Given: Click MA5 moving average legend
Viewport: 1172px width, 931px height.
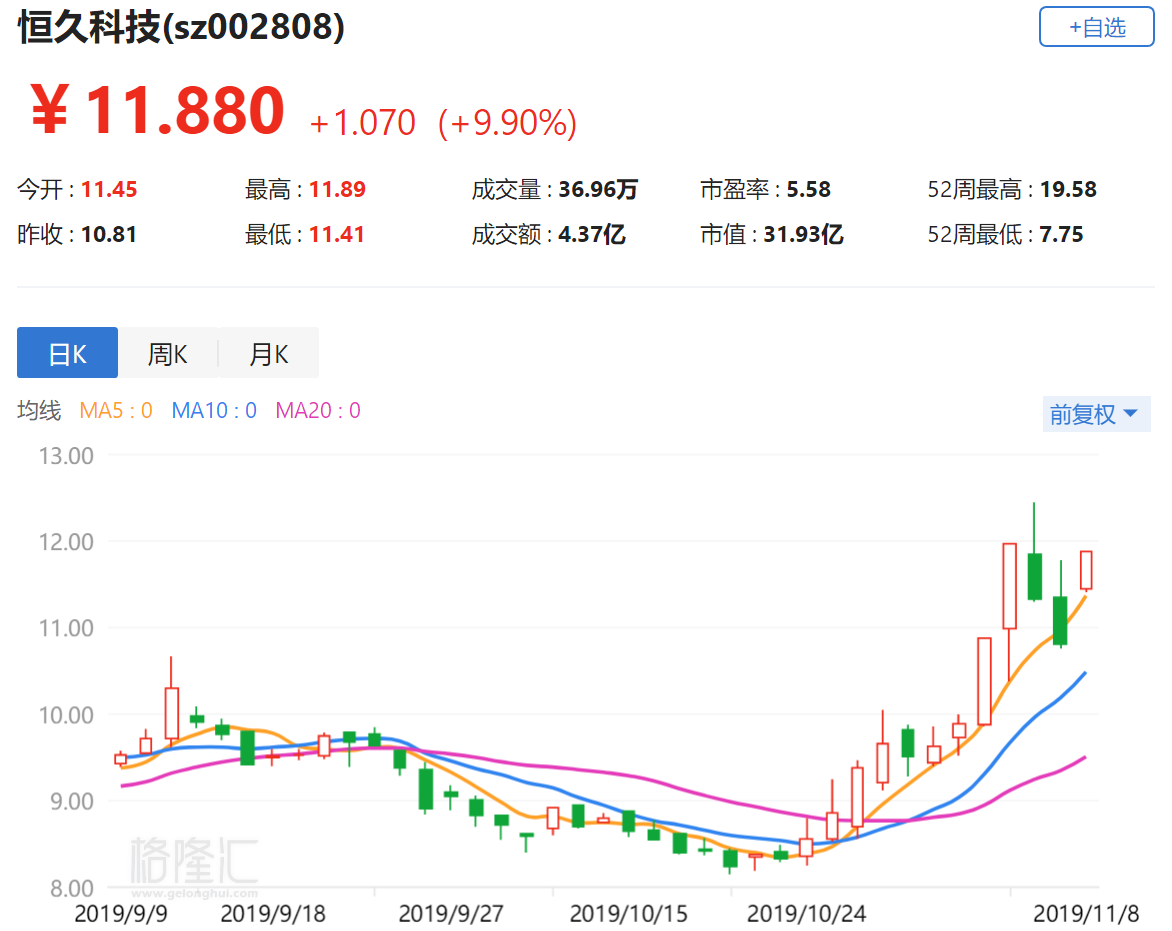Looking at the screenshot, I should [x=116, y=410].
